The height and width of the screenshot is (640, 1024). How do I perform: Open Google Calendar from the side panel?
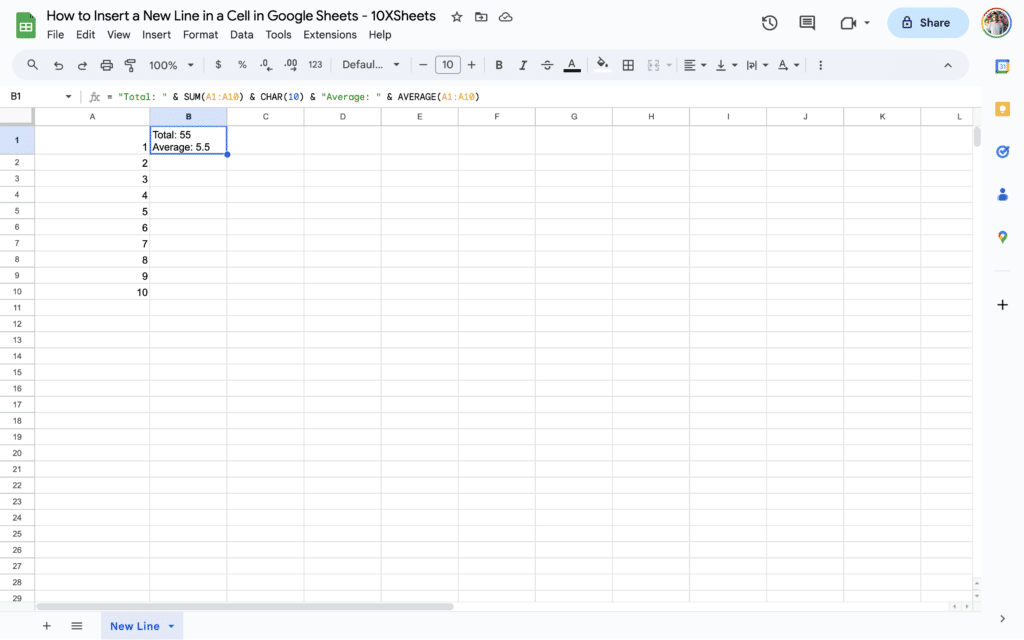[x=1003, y=66]
